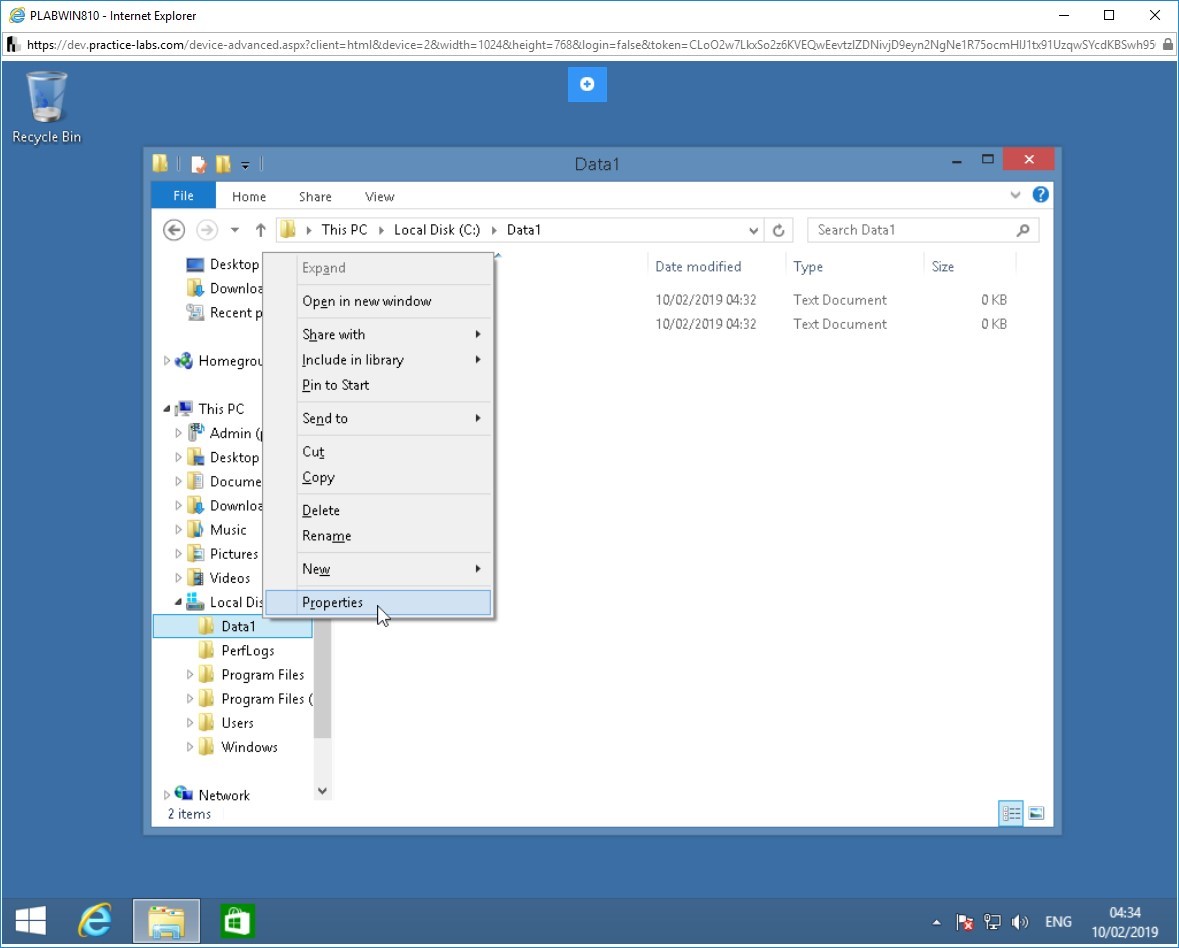
Task: Open network tray icon
Action: point(993,922)
